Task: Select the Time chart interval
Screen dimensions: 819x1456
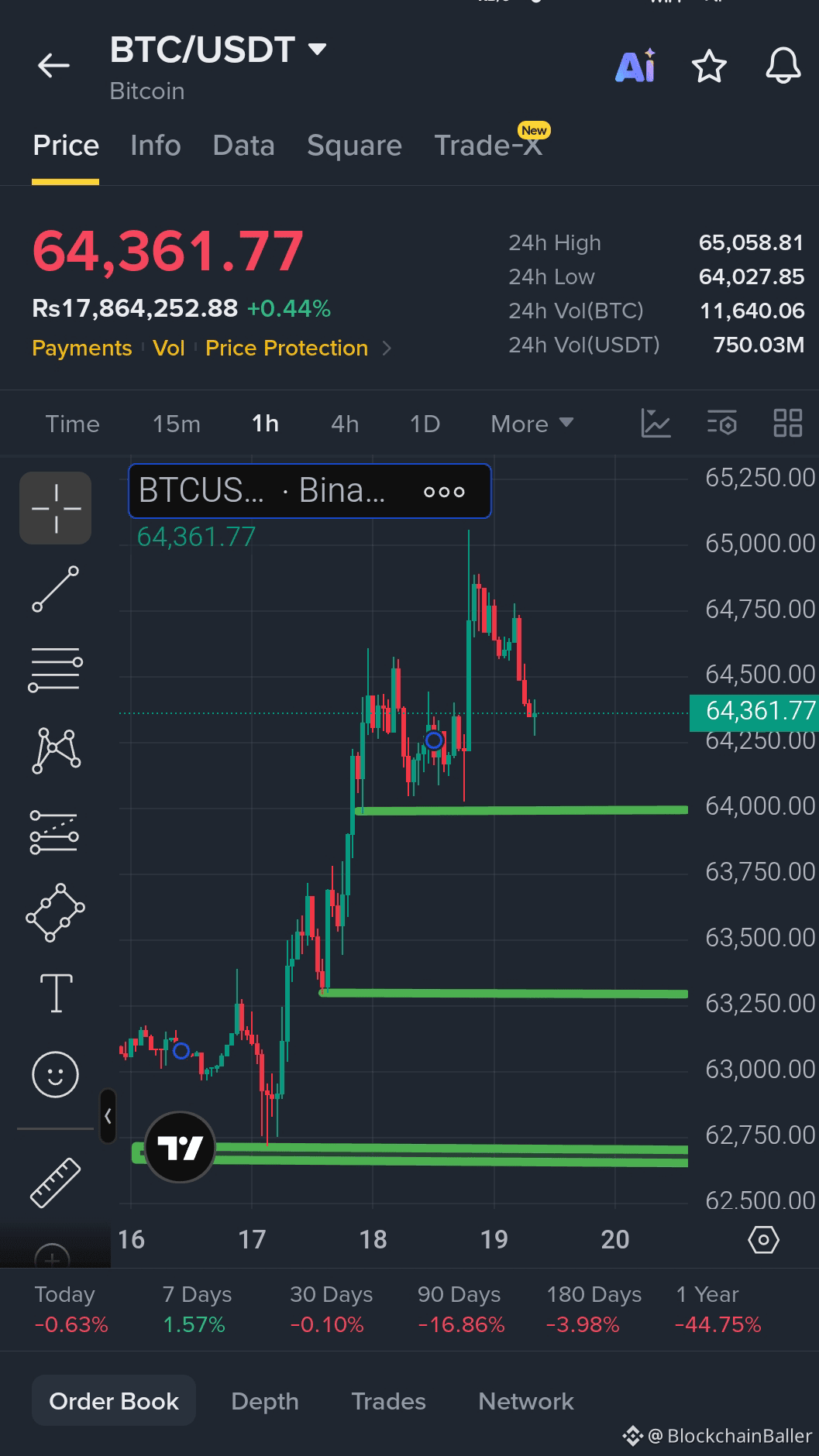Action: [72, 424]
